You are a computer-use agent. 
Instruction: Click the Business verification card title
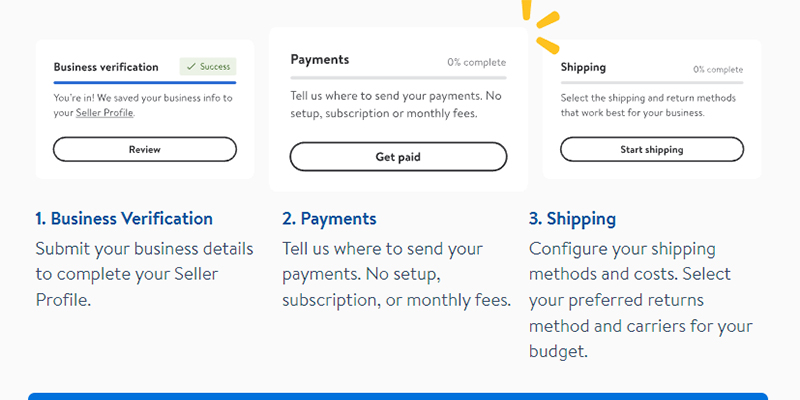click(106, 67)
